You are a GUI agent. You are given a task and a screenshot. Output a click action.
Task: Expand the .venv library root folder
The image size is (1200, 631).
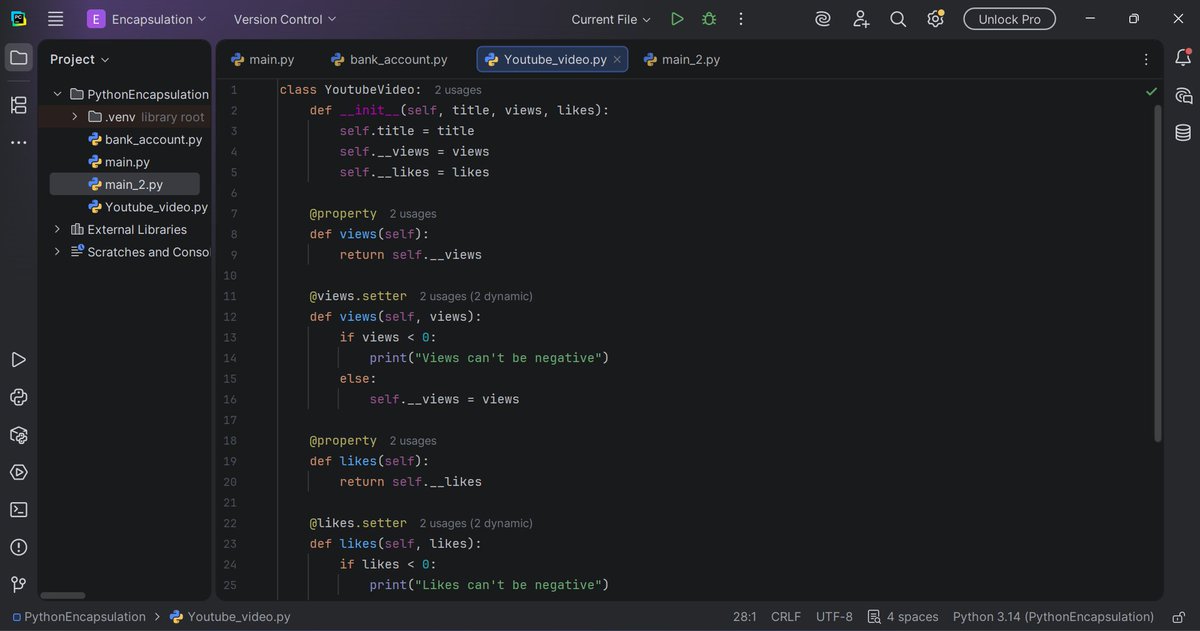click(75, 117)
